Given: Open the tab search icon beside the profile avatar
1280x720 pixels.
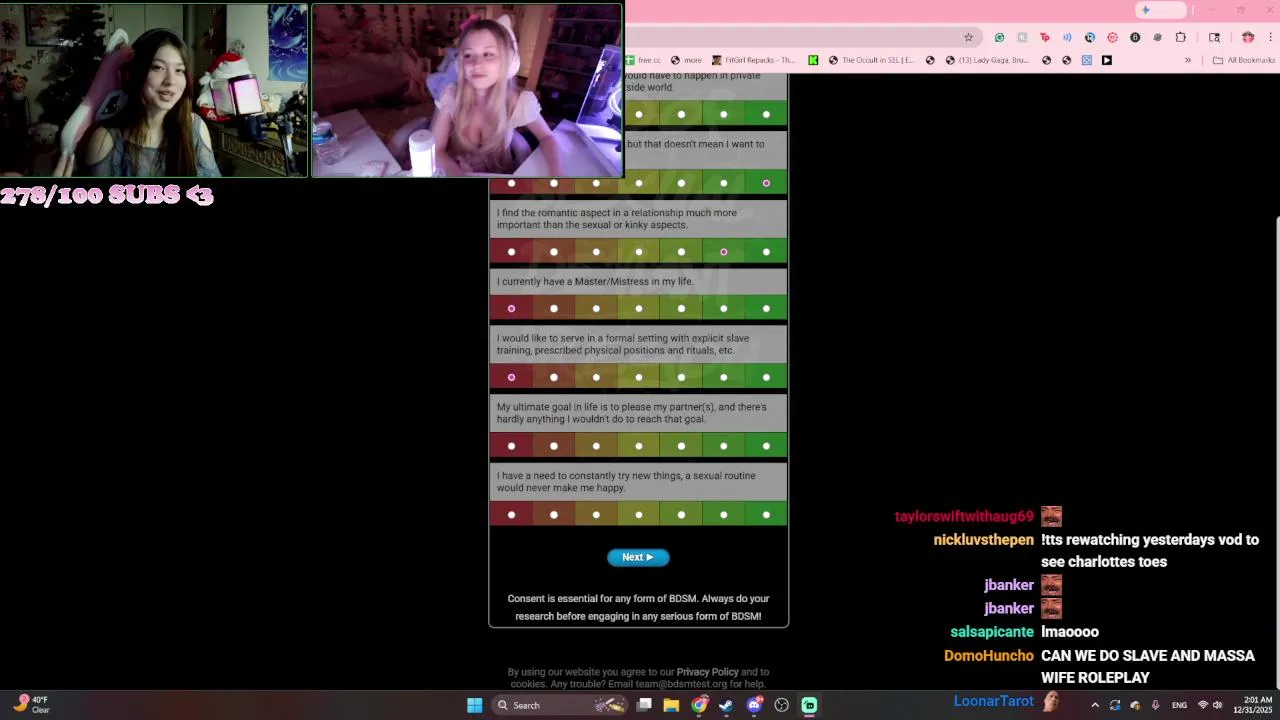Looking at the screenshot, I should [x=1214, y=37].
